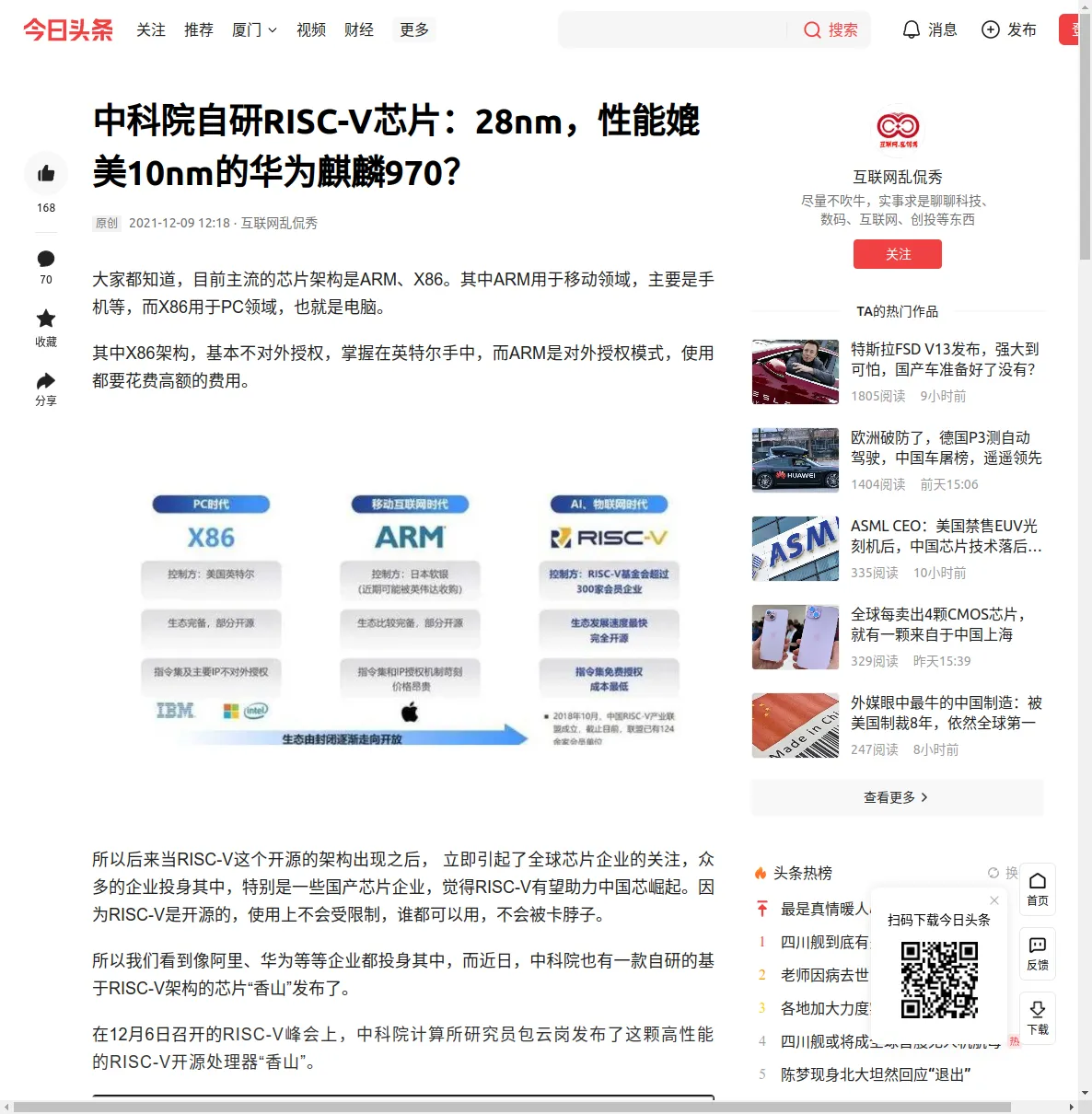Screen dimensions: 1092x1114
Task: Open article 外媒眼中最牛的中国制造
Action: 947,713
